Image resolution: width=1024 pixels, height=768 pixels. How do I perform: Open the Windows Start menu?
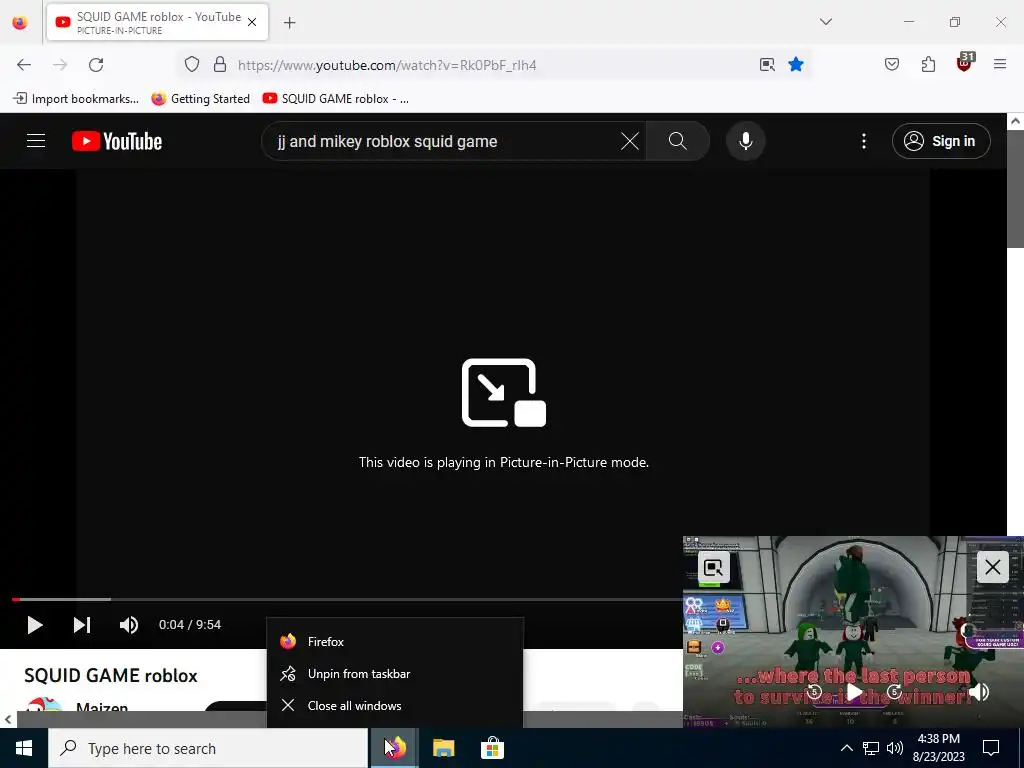pos(24,748)
